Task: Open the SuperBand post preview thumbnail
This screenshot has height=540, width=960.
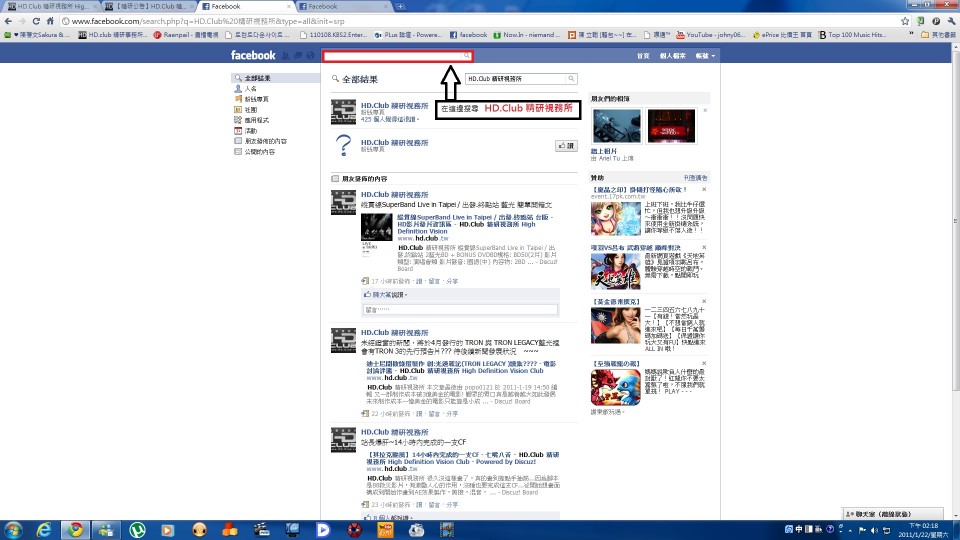Action: tap(377, 227)
